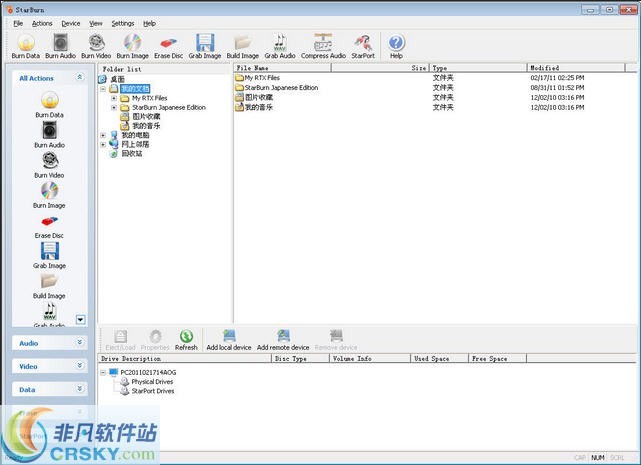The width and height of the screenshot is (641, 465).
Task: Expand the 网上邻居 tree node
Action: 103,144
